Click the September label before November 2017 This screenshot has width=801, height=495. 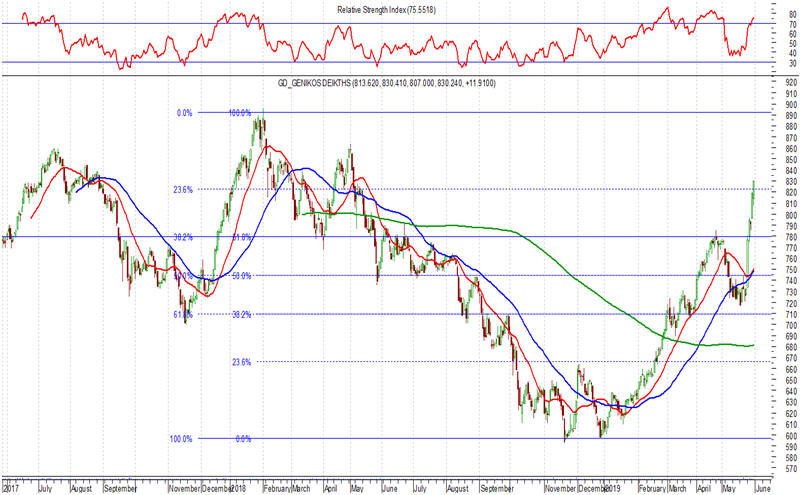tap(121, 489)
